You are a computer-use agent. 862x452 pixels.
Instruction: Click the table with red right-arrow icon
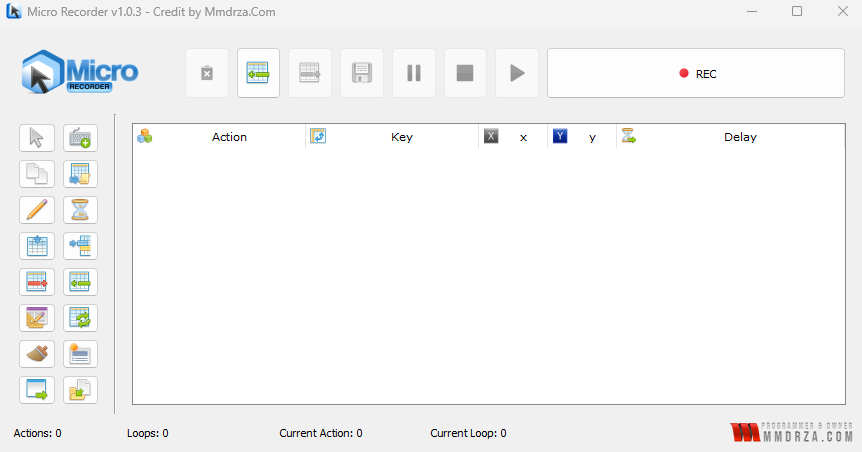pyautogui.click(x=37, y=282)
